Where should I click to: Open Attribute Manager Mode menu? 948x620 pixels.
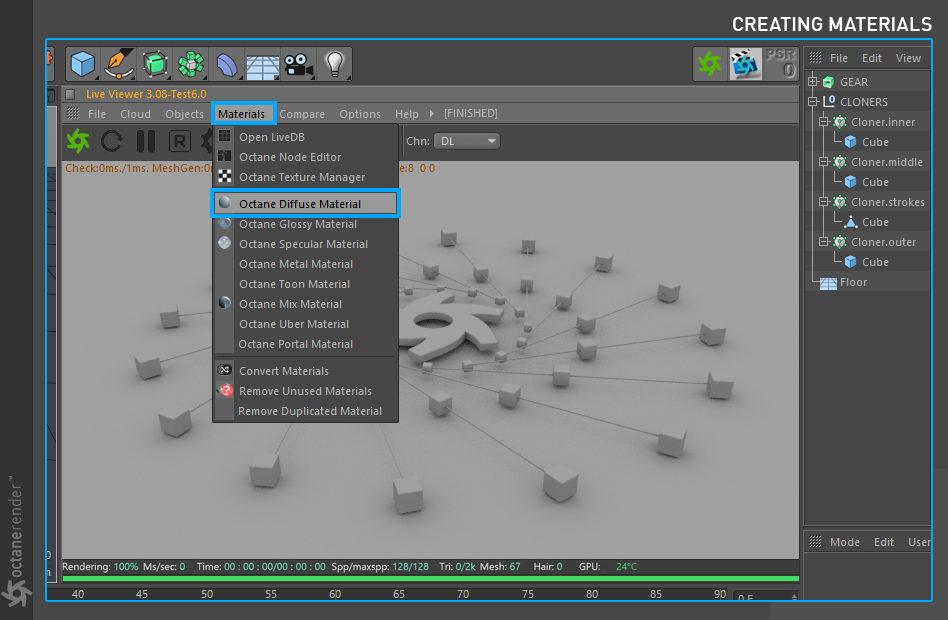click(845, 542)
